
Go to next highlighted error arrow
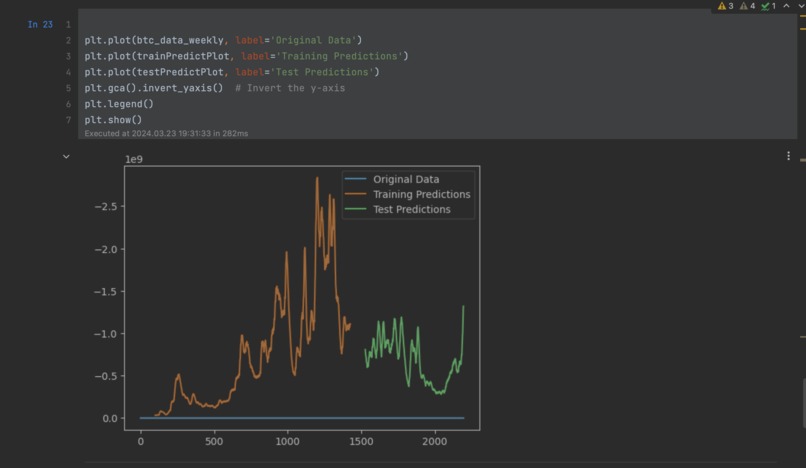pyautogui.click(x=801, y=6)
